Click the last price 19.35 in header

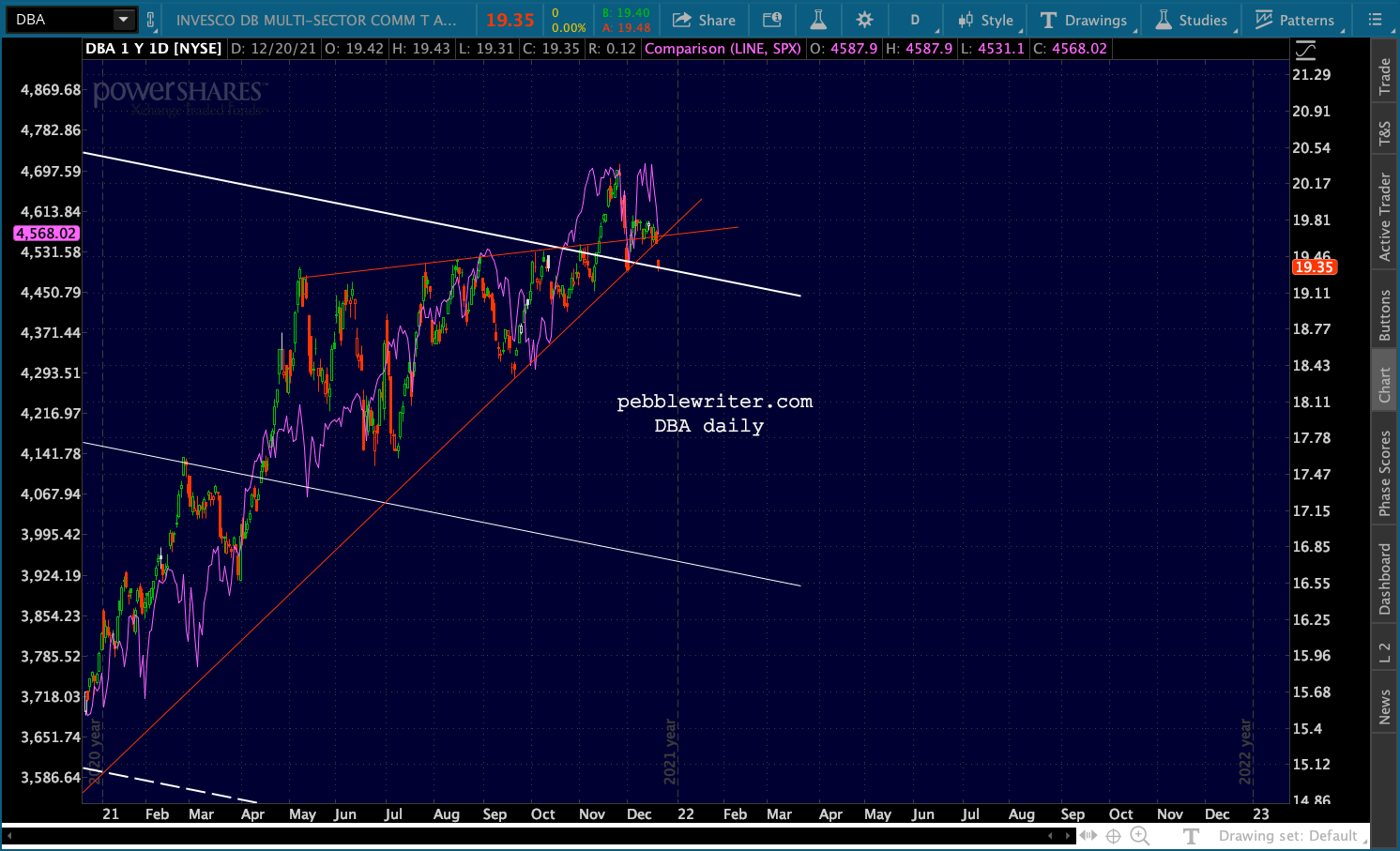[510, 21]
